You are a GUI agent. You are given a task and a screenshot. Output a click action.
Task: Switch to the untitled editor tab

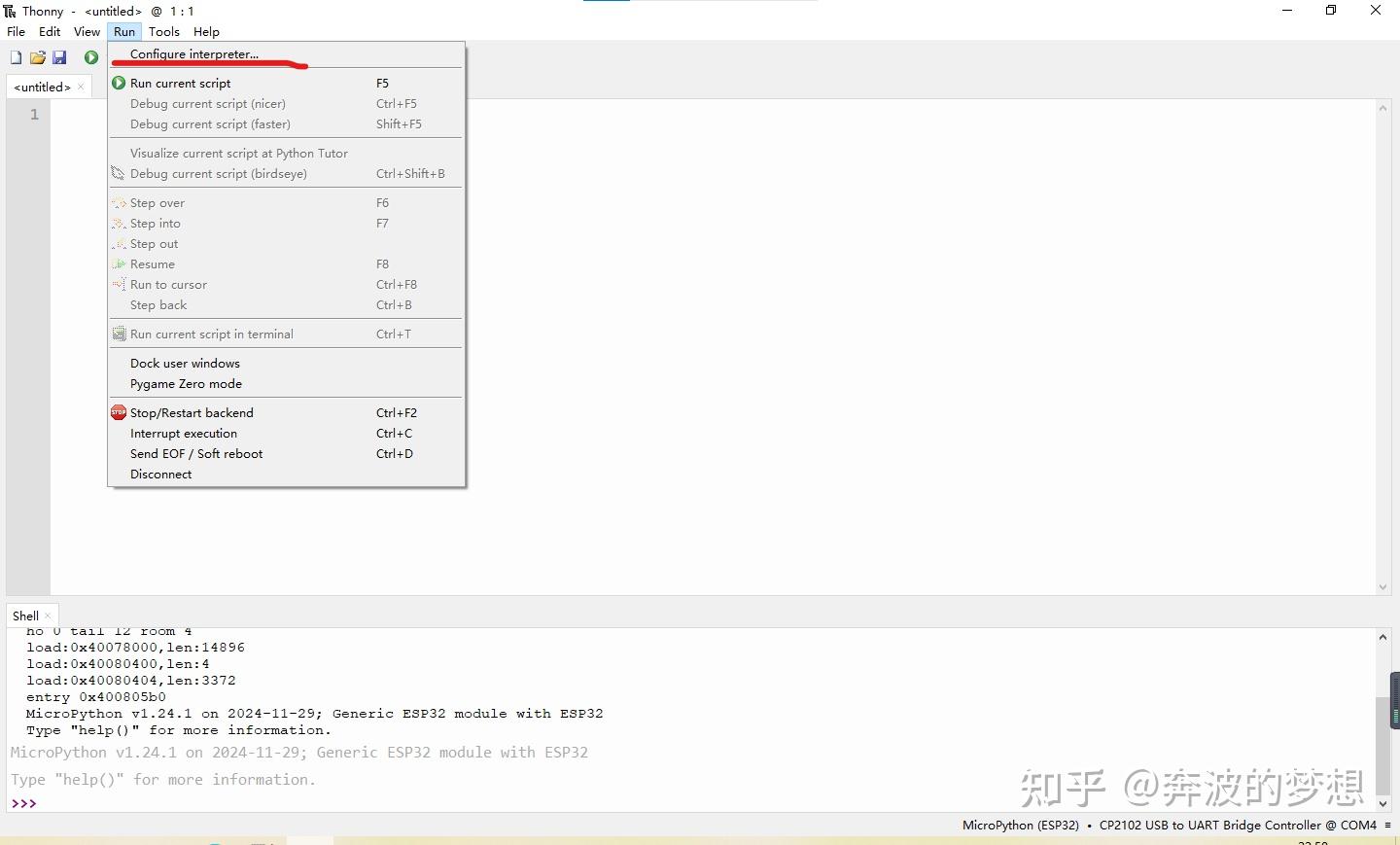tap(43, 87)
